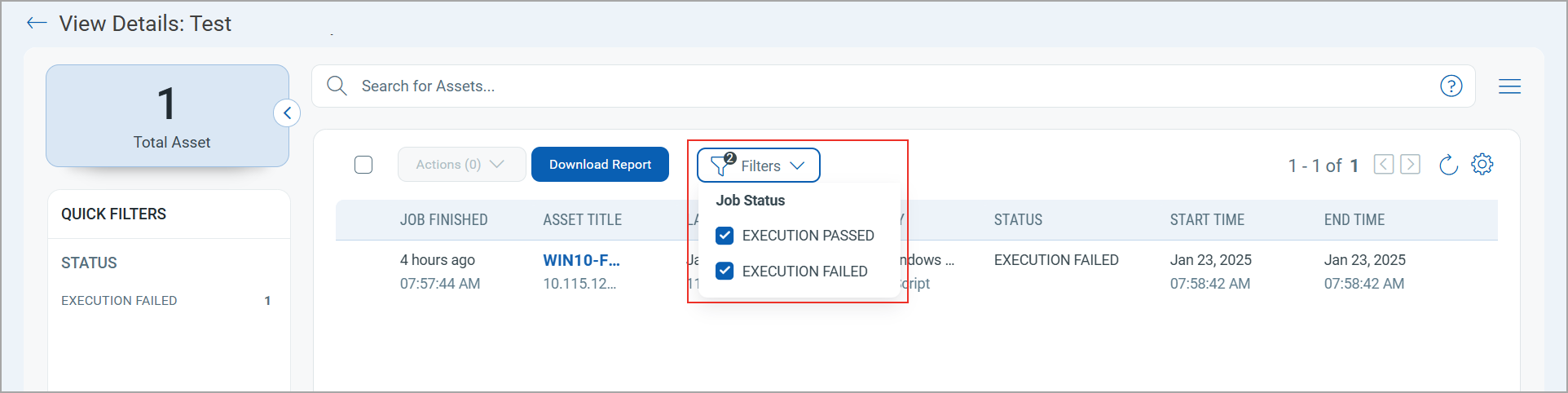Open table settings gear icon
Viewport: 1568px width, 393px height.
point(1482,164)
